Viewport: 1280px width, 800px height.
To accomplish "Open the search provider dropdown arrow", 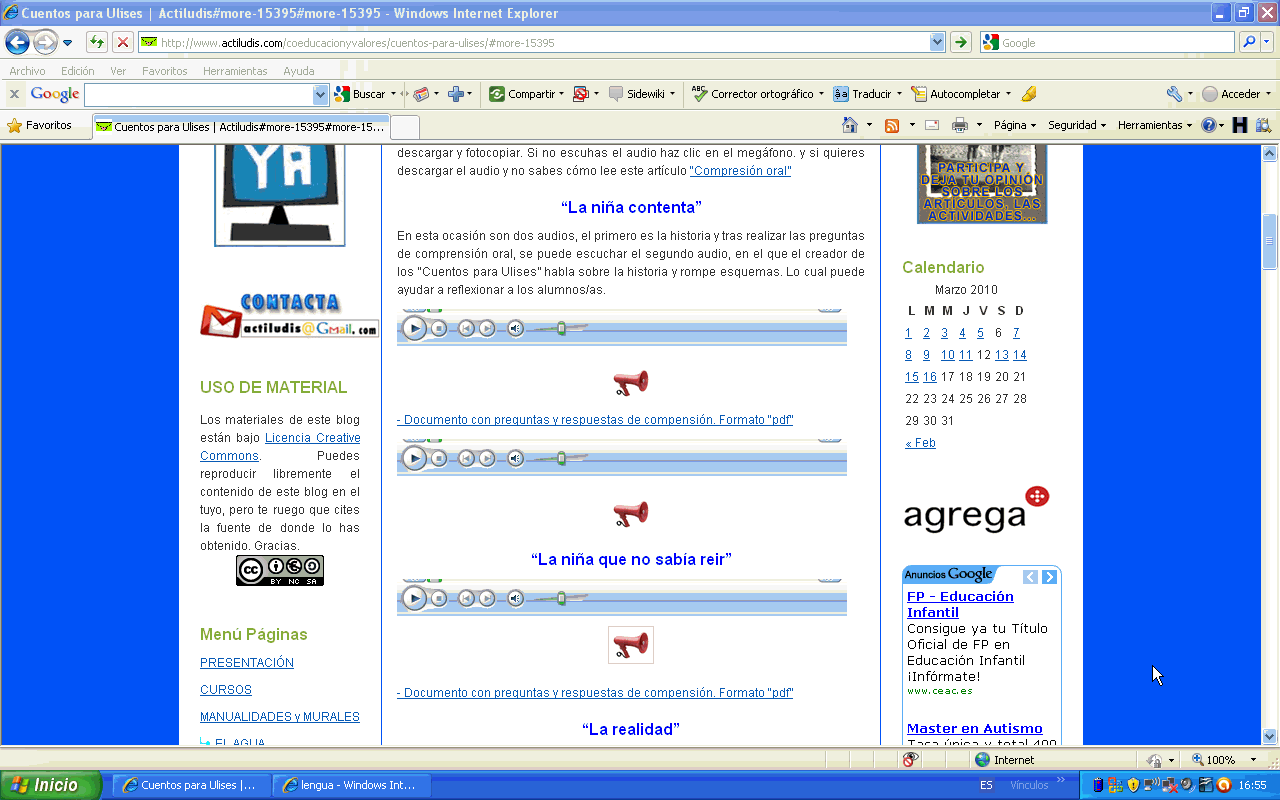I will (1269, 42).
